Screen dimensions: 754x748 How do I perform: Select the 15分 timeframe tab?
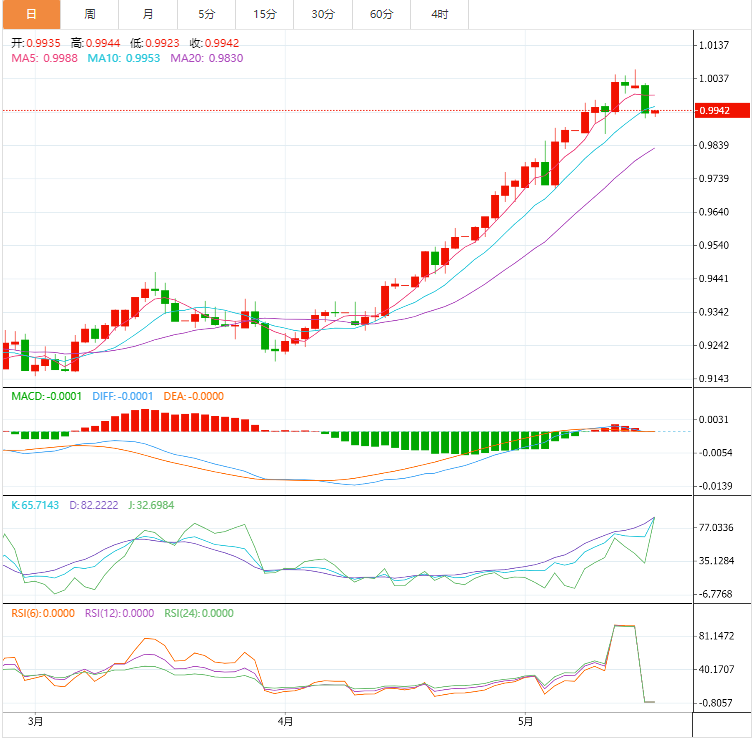point(265,14)
